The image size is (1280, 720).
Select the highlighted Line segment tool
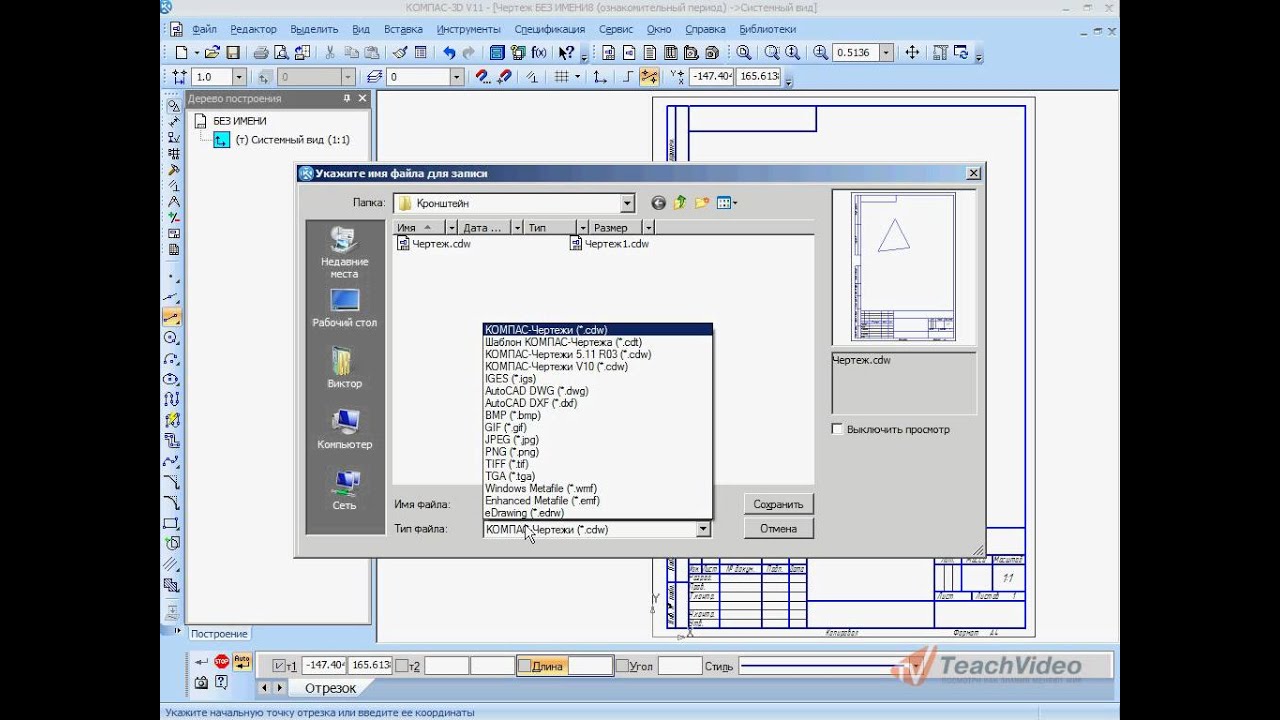[x=172, y=318]
